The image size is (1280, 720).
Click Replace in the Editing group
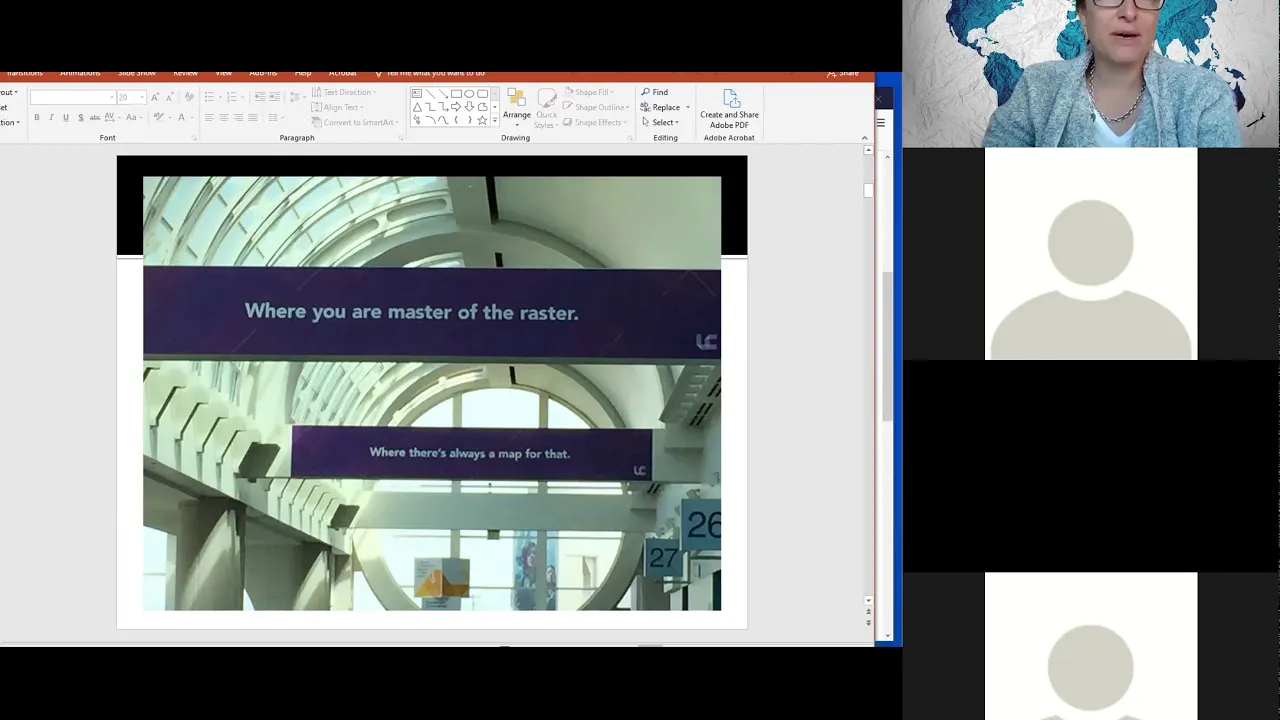point(664,107)
